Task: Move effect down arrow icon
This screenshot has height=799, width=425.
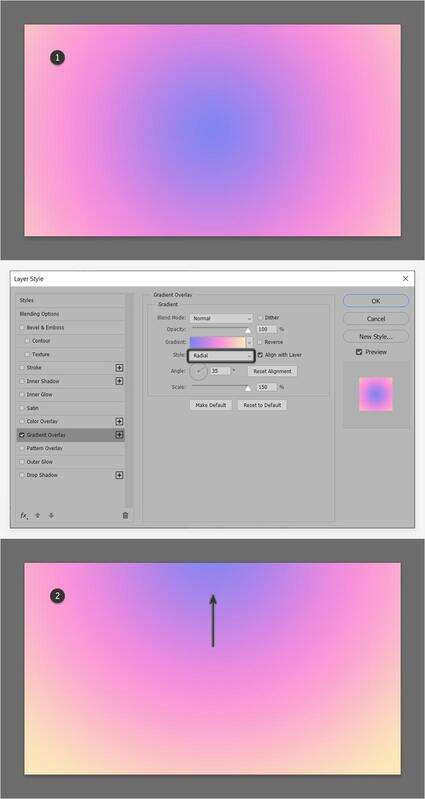Action: click(51, 516)
